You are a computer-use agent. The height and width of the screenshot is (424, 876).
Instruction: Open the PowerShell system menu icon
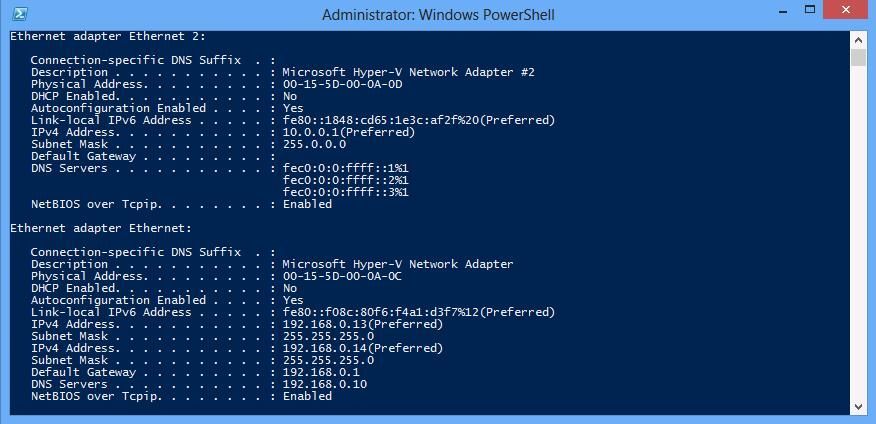[20, 14]
